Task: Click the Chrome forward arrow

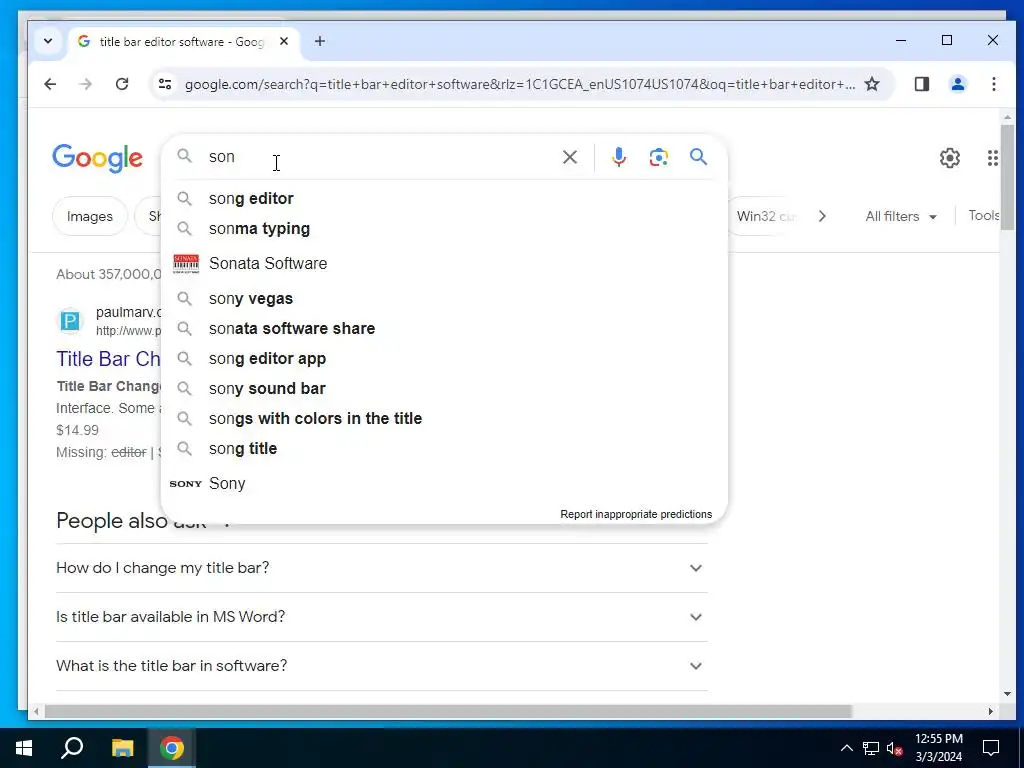Action: pyautogui.click(x=86, y=84)
